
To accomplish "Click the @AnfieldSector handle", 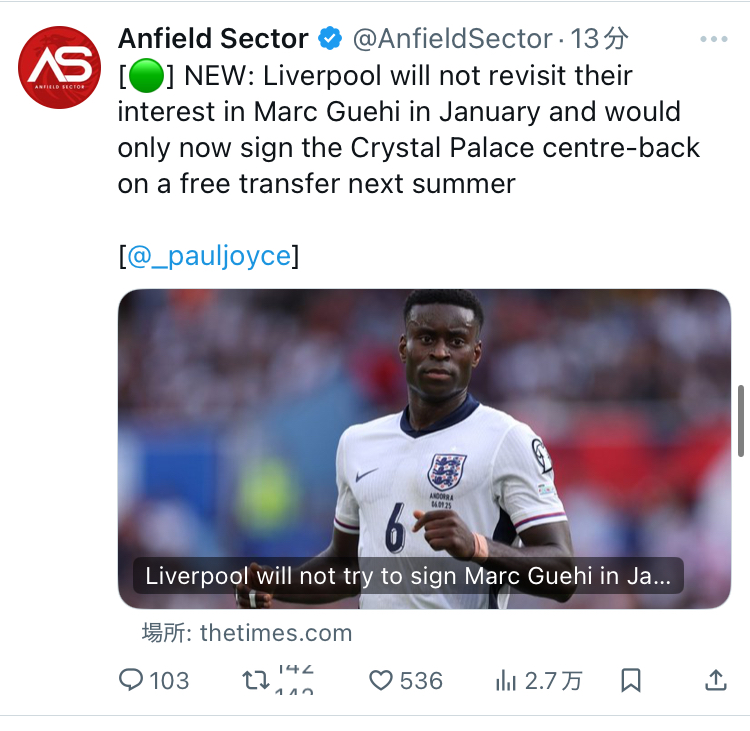I will pyautogui.click(x=453, y=39).
